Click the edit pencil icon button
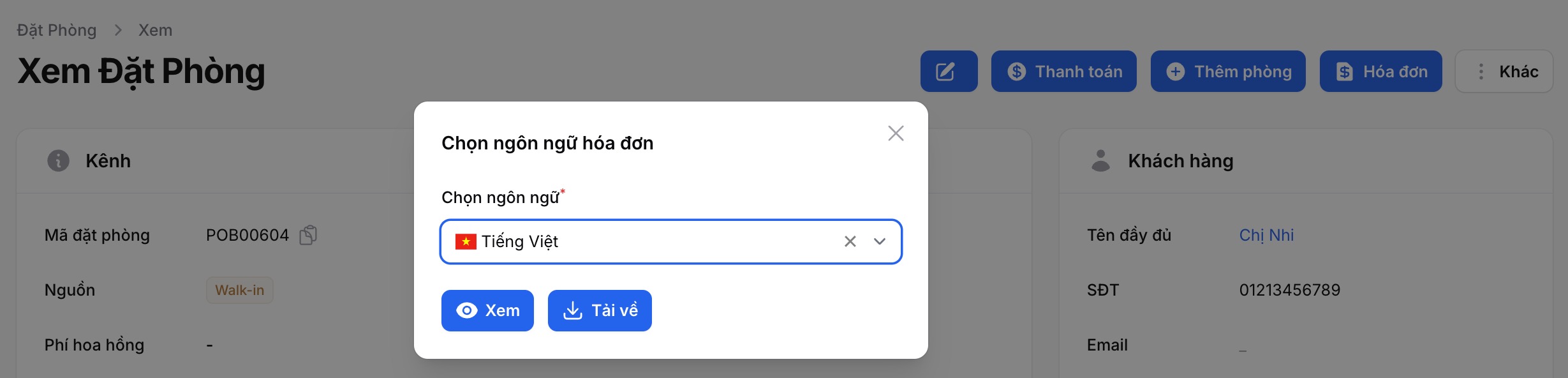This screenshot has width=1568, height=378. coord(949,72)
